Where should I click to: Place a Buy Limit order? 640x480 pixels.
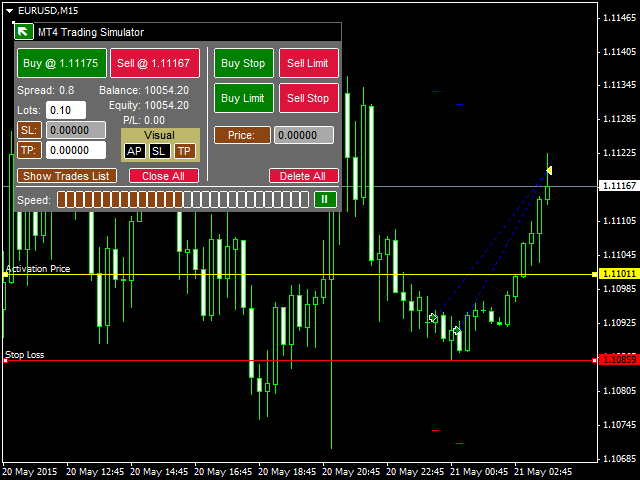click(x=244, y=98)
